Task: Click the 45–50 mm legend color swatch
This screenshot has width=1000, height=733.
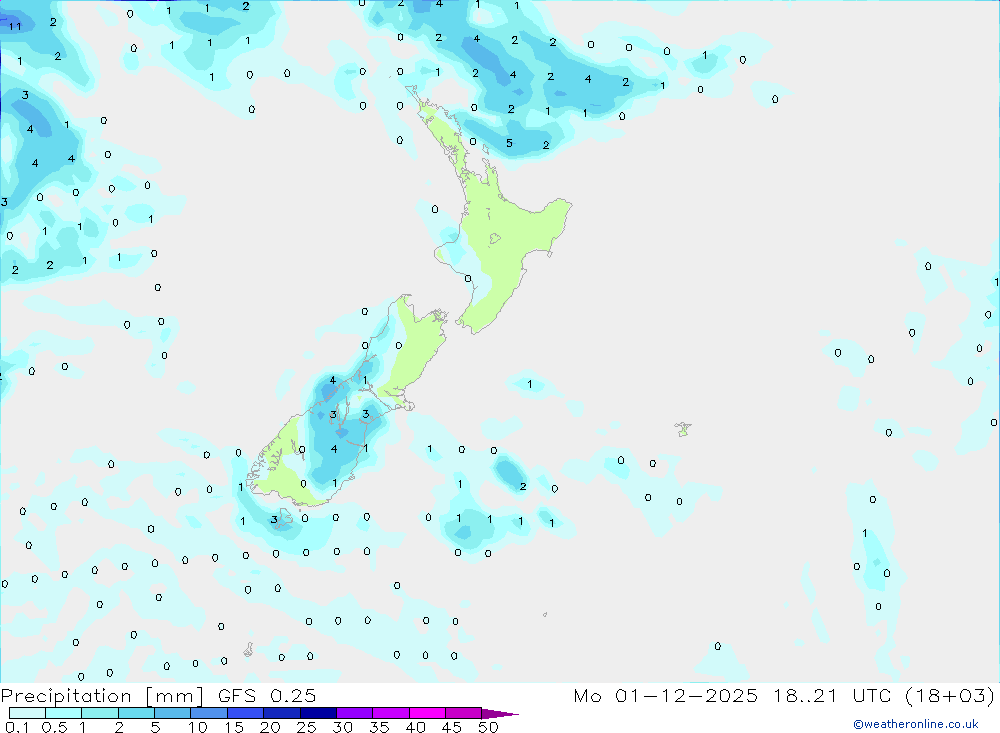Action: click(x=464, y=713)
